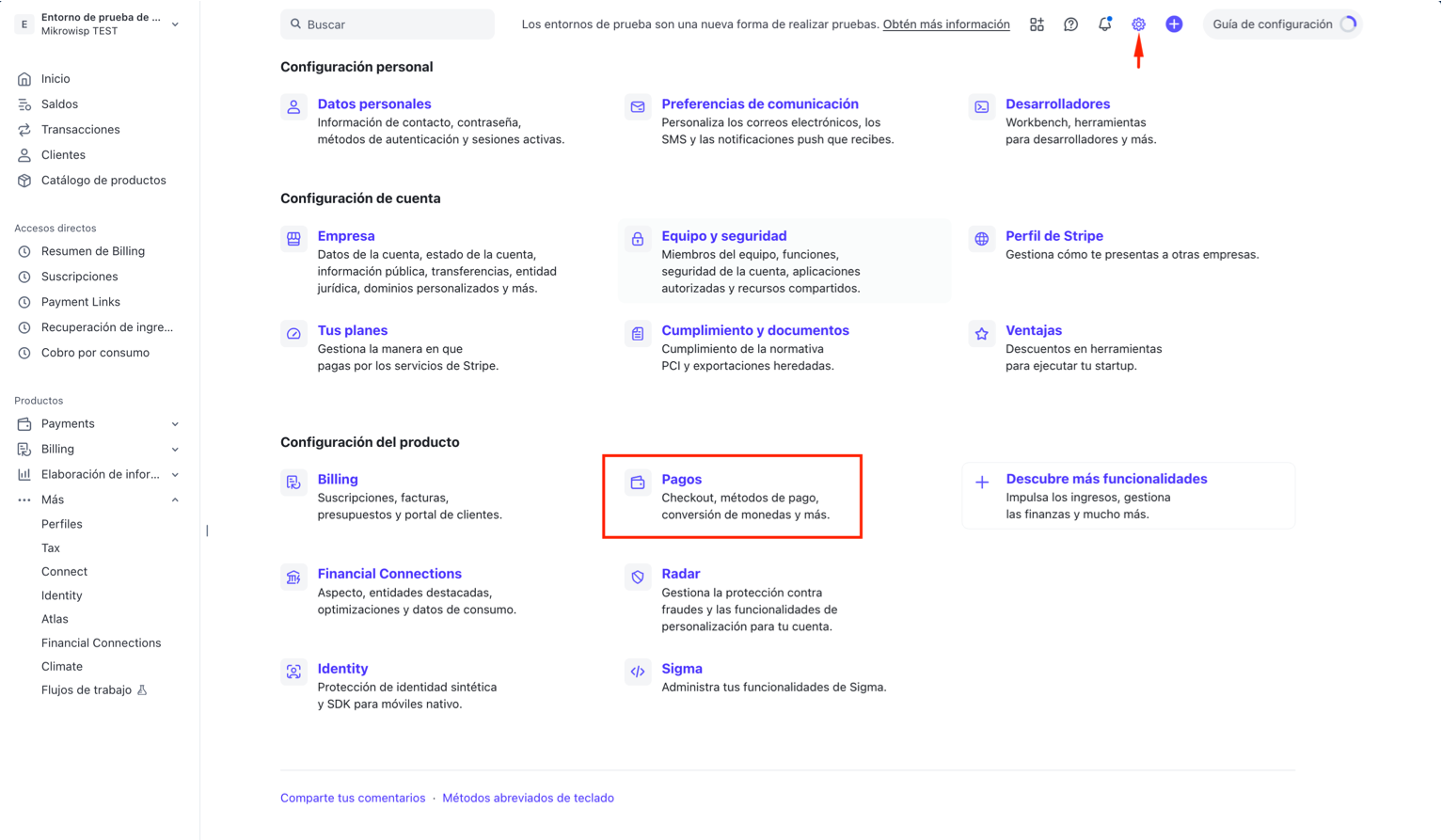
Task: Open Saldos in the sidebar
Action: click(59, 104)
